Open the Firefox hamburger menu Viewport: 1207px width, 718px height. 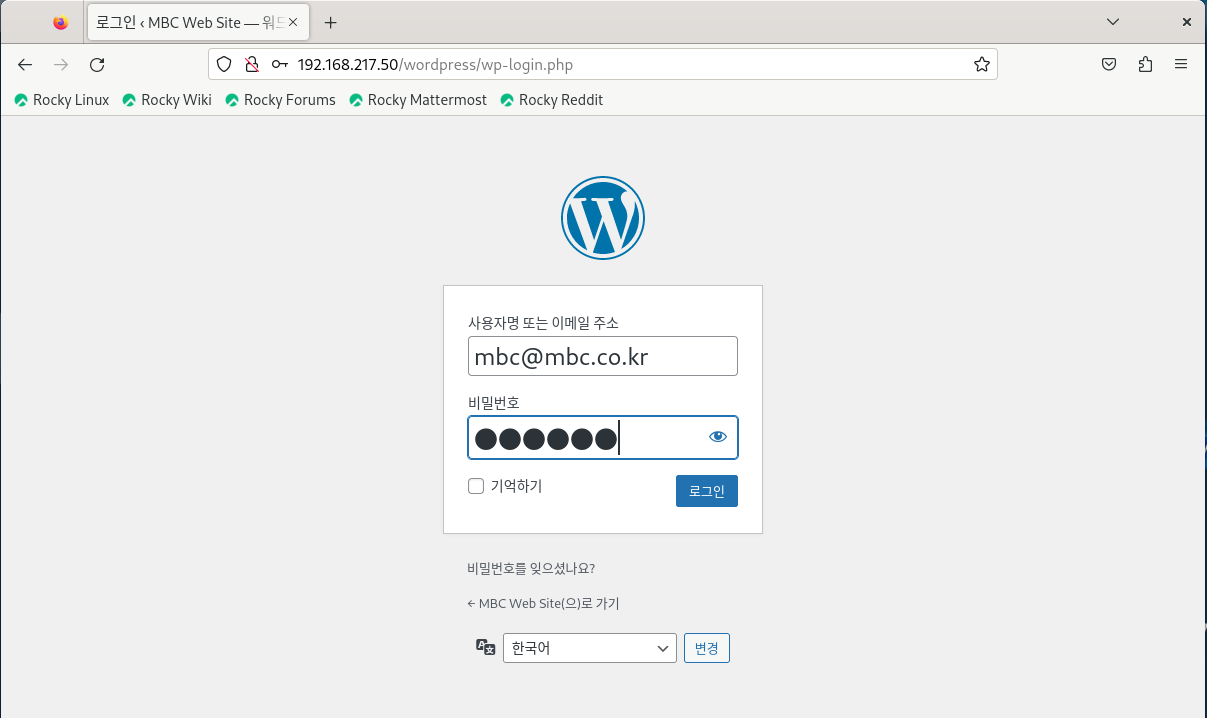[1181, 65]
